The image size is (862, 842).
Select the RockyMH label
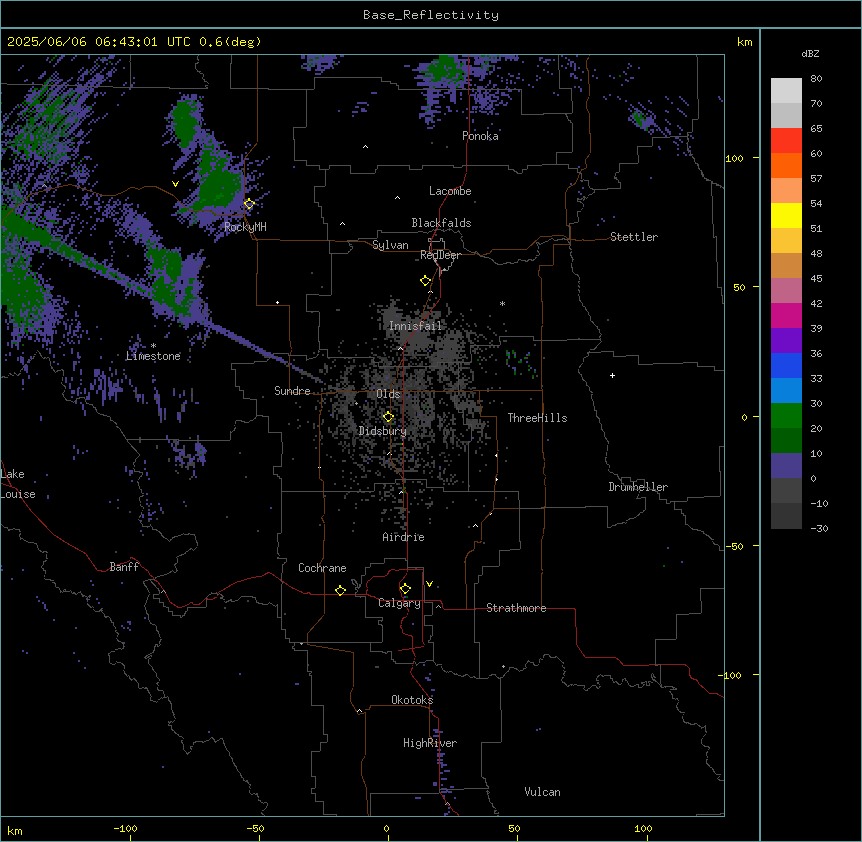[245, 227]
